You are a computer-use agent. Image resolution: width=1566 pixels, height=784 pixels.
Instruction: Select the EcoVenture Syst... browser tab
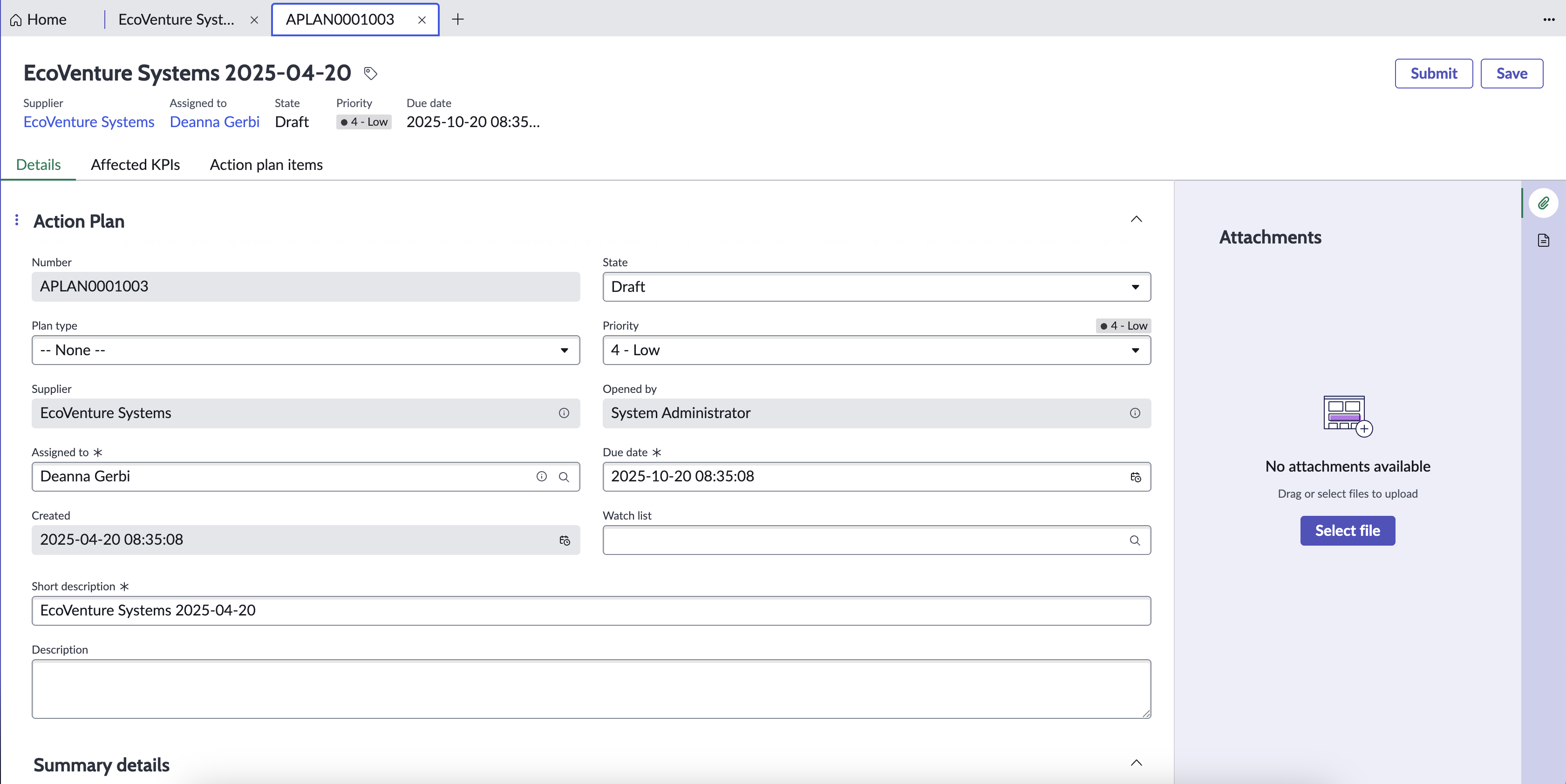click(176, 20)
